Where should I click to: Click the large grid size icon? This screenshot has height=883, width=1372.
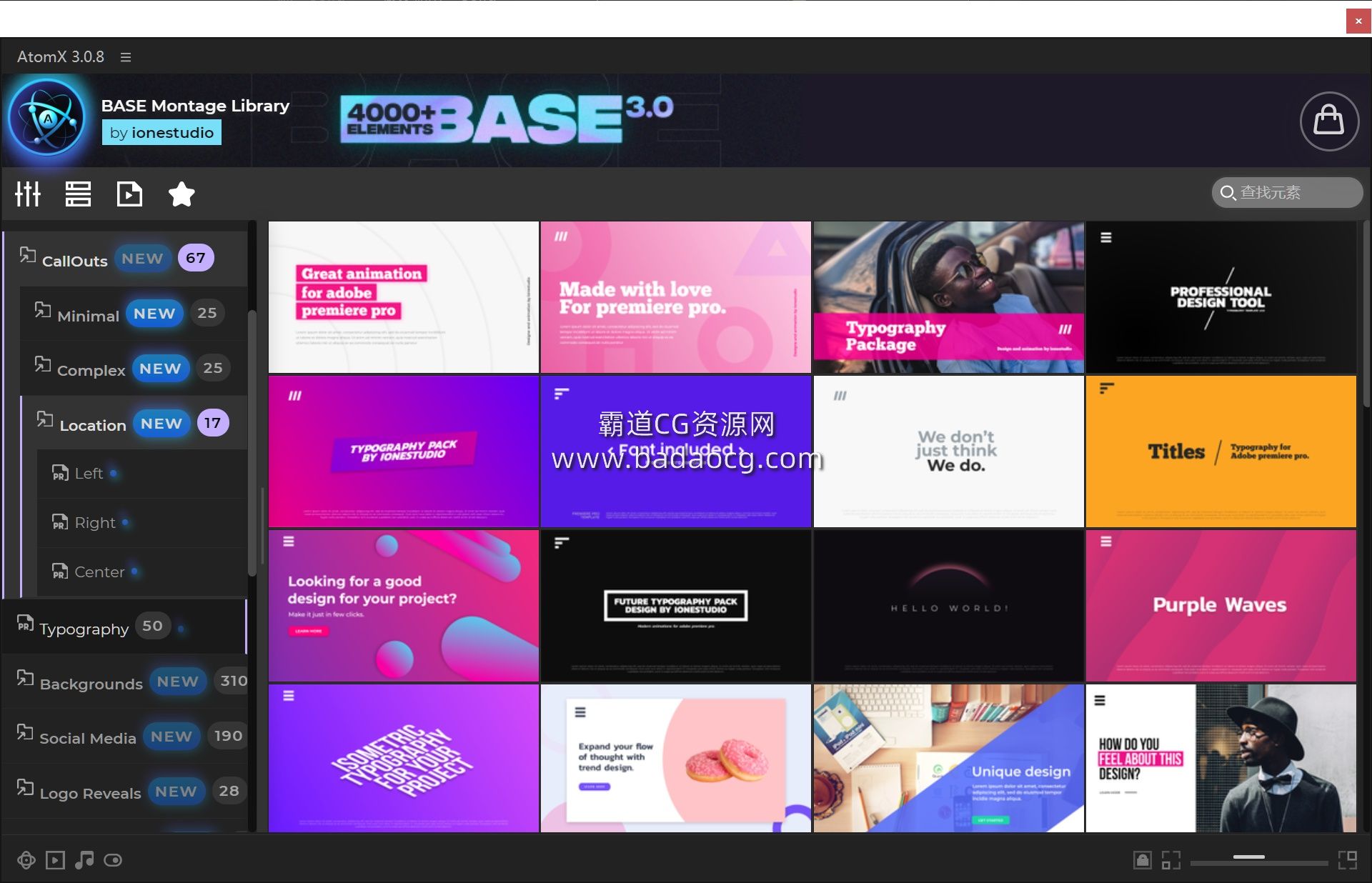click(1348, 860)
